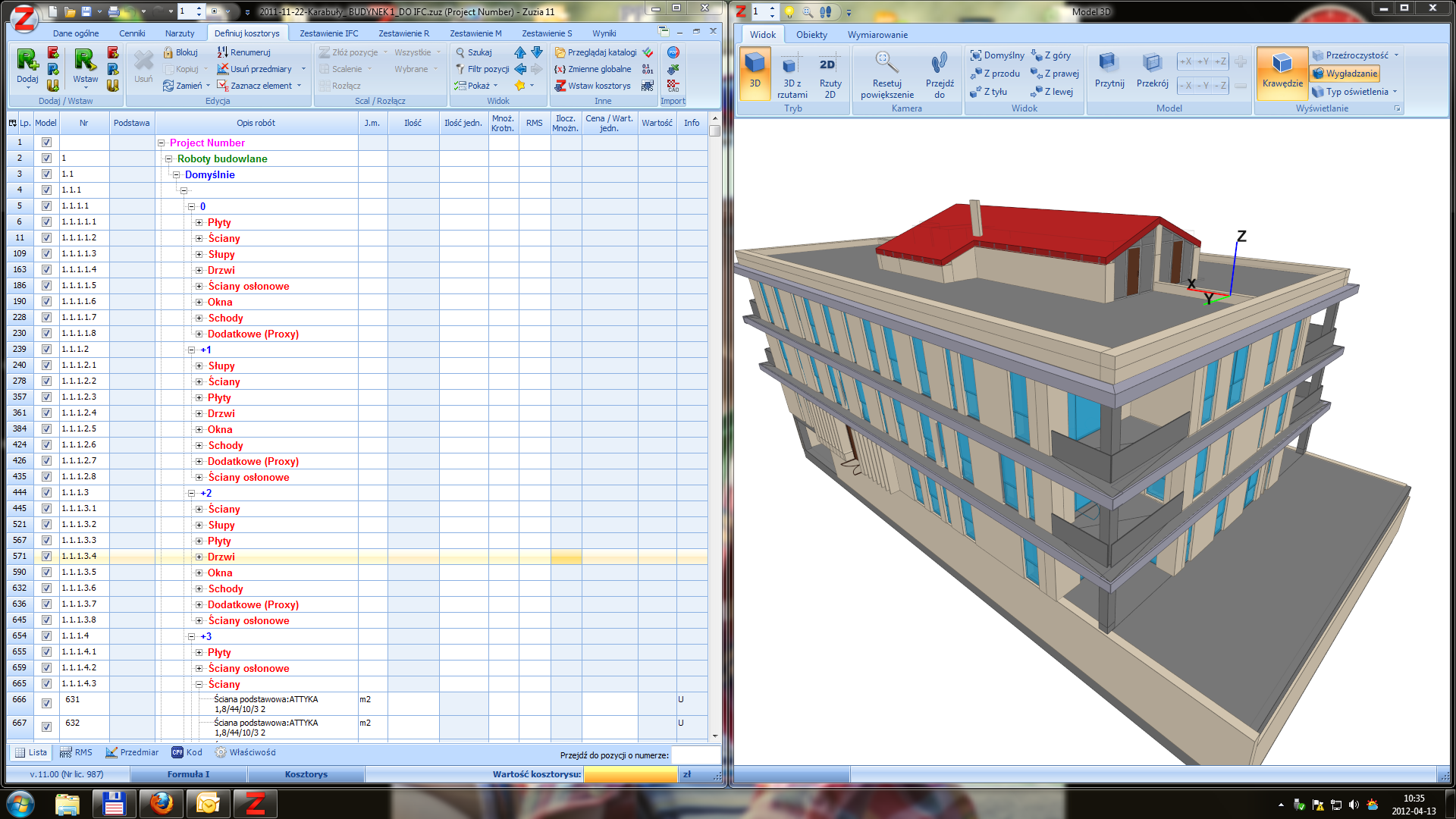Open Cenniki tab

pyautogui.click(x=132, y=33)
